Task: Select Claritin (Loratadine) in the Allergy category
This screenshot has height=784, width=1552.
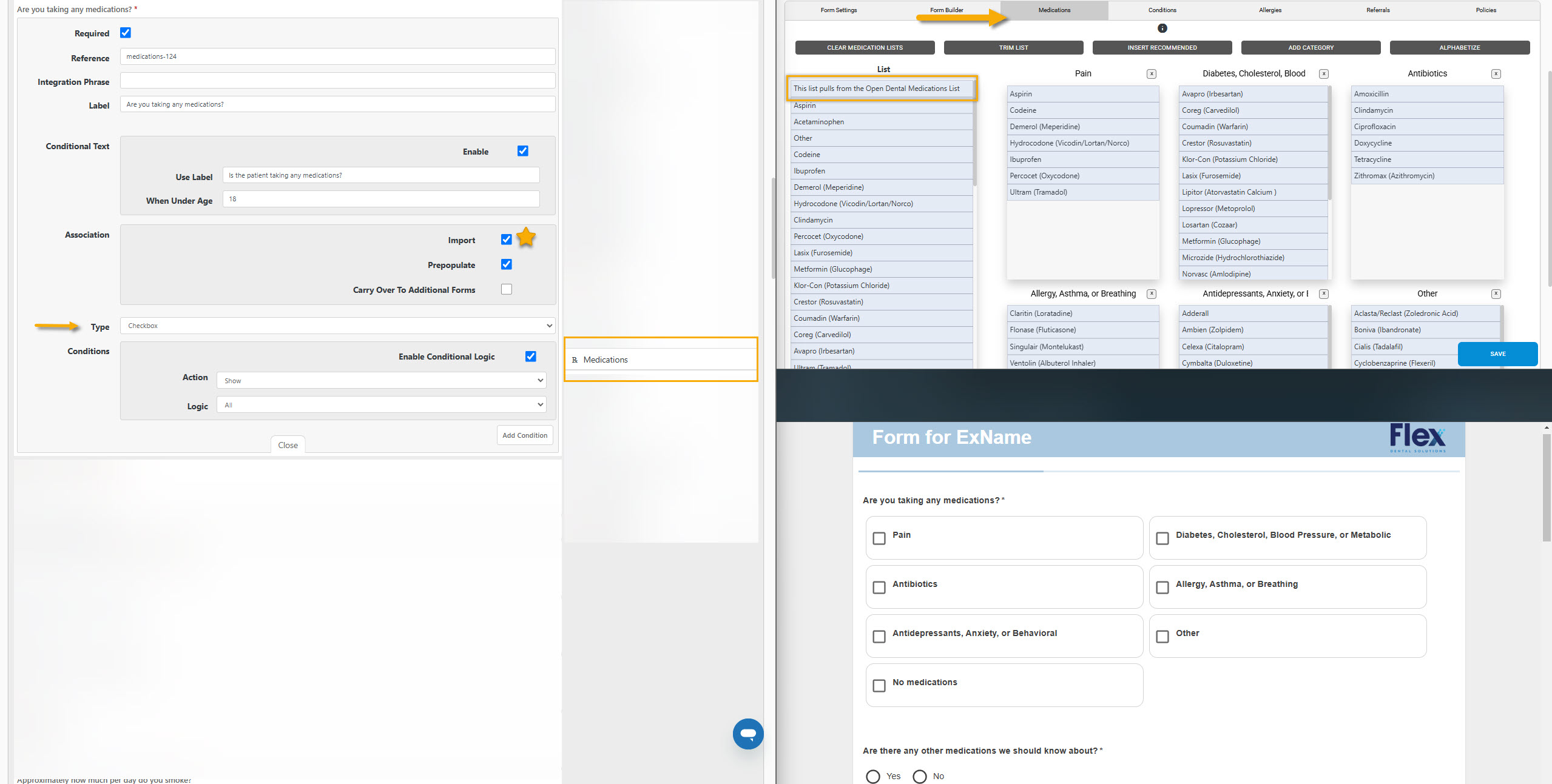Action: tap(1082, 313)
